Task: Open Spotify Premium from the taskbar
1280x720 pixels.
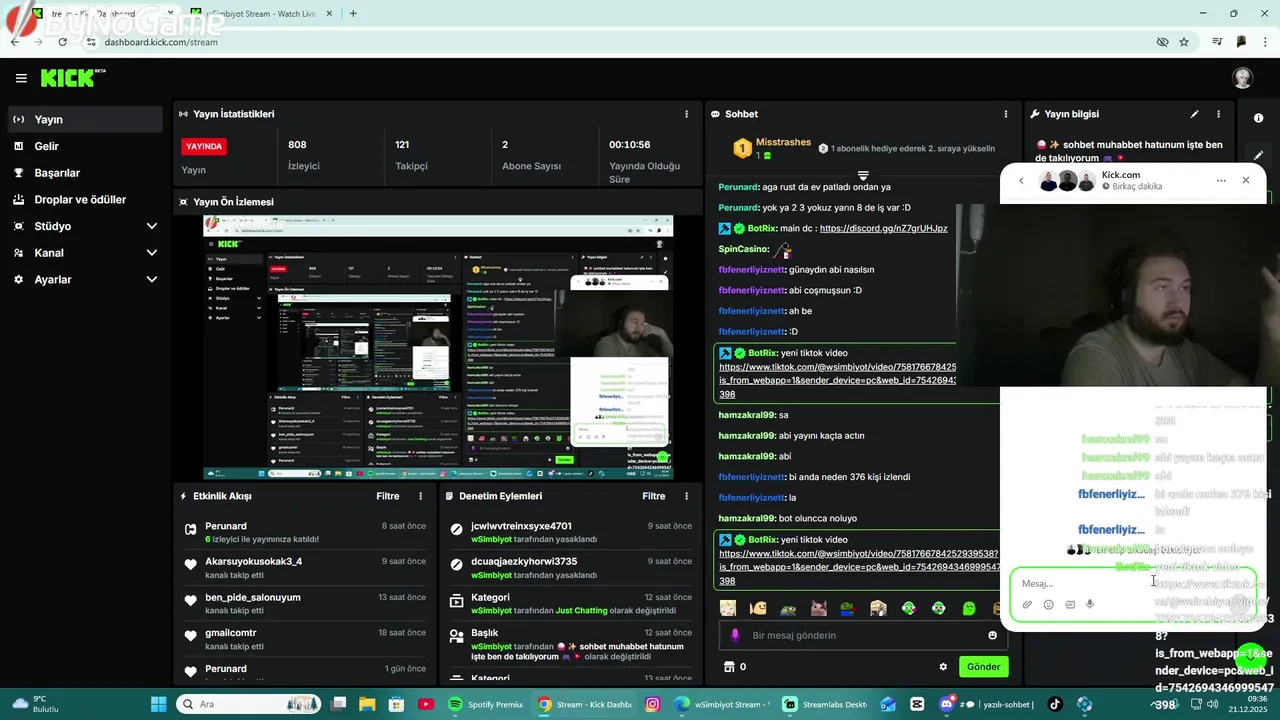Action: click(486, 704)
